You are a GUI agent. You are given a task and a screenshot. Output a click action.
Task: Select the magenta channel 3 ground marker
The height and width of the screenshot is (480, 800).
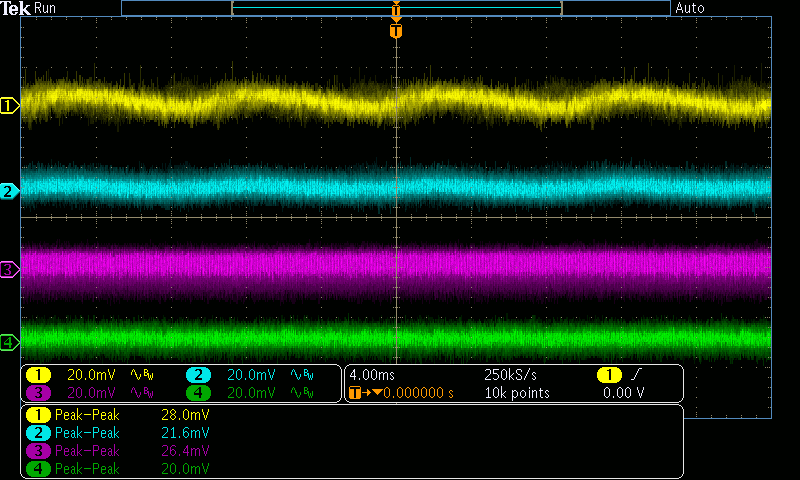coord(9,270)
